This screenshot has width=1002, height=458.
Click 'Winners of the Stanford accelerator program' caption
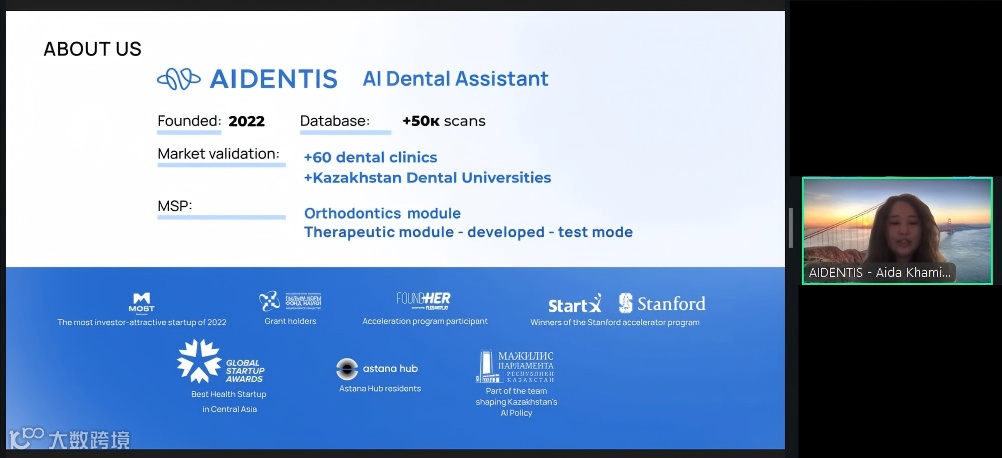click(615, 323)
